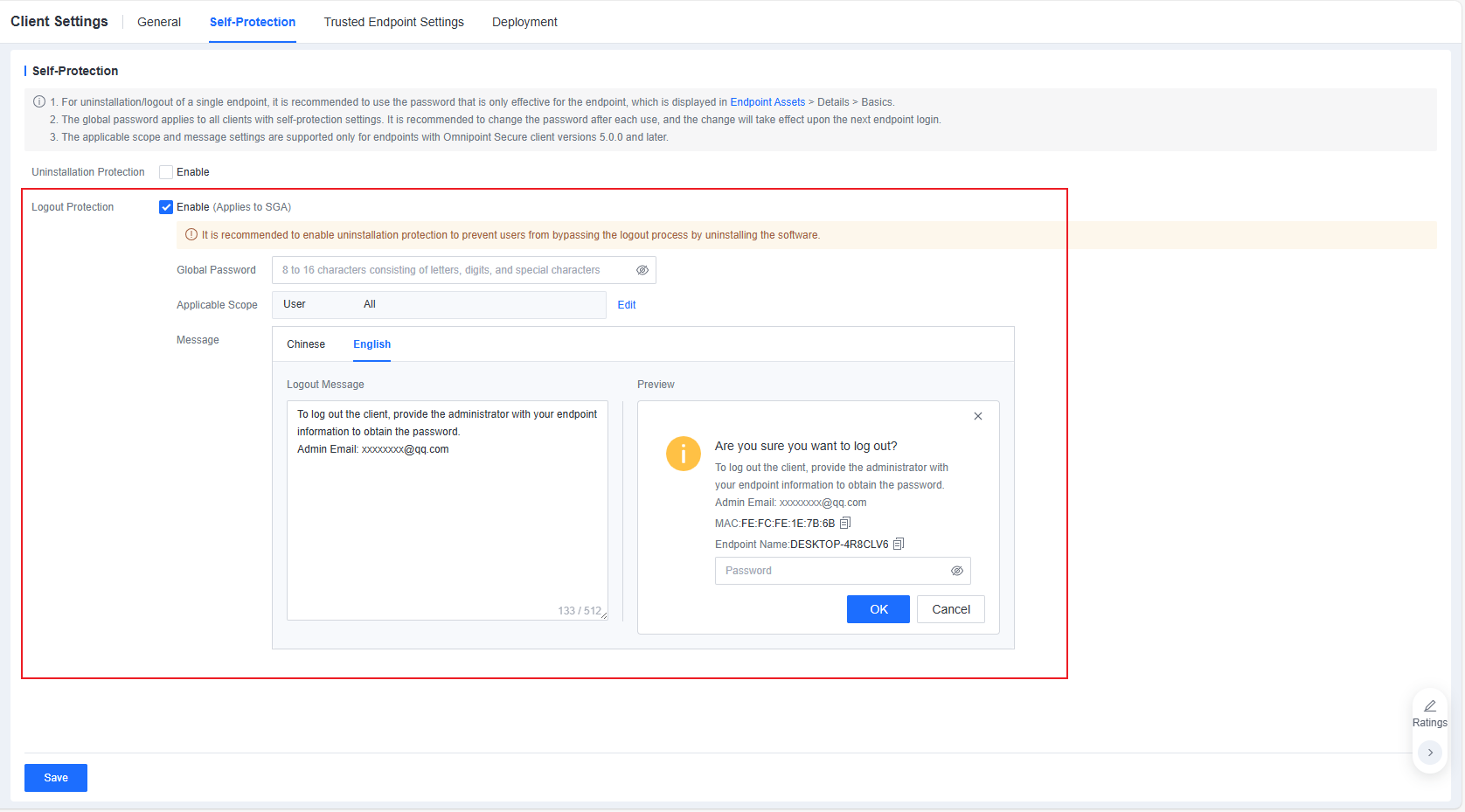
Task: Click the 'Client Settings' heading
Action: 59,21
